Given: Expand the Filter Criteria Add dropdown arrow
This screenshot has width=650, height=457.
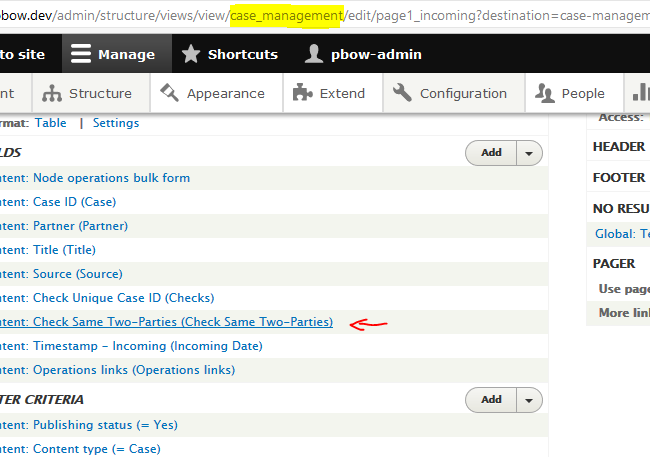Looking at the screenshot, I should 529,400.
